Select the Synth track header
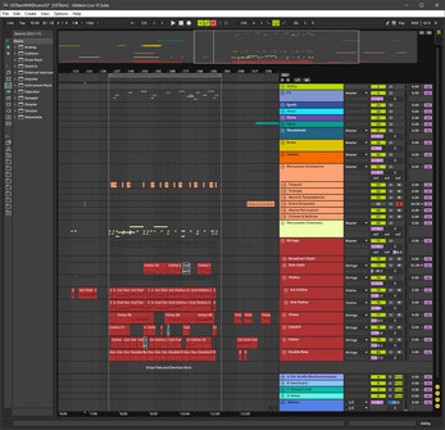Screen dimensions: 445x430 [311, 105]
